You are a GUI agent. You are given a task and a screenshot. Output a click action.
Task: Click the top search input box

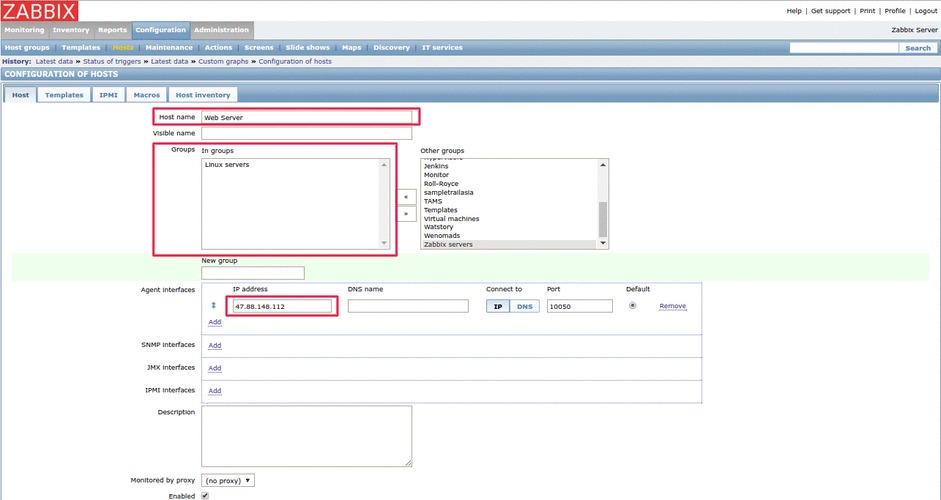pyautogui.click(x=844, y=48)
